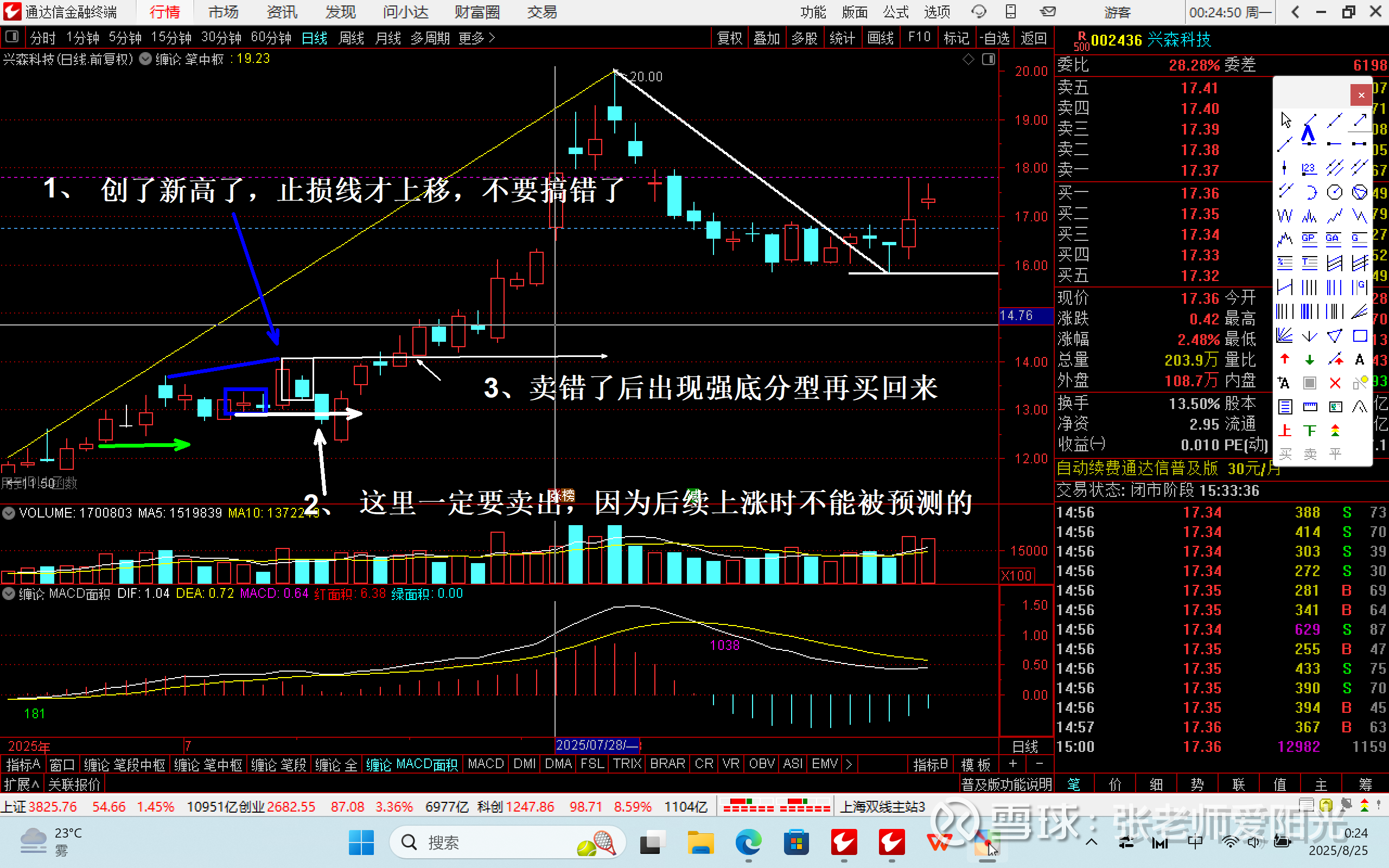
Task: Select the circle drawing tool
Action: click(1335, 192)
